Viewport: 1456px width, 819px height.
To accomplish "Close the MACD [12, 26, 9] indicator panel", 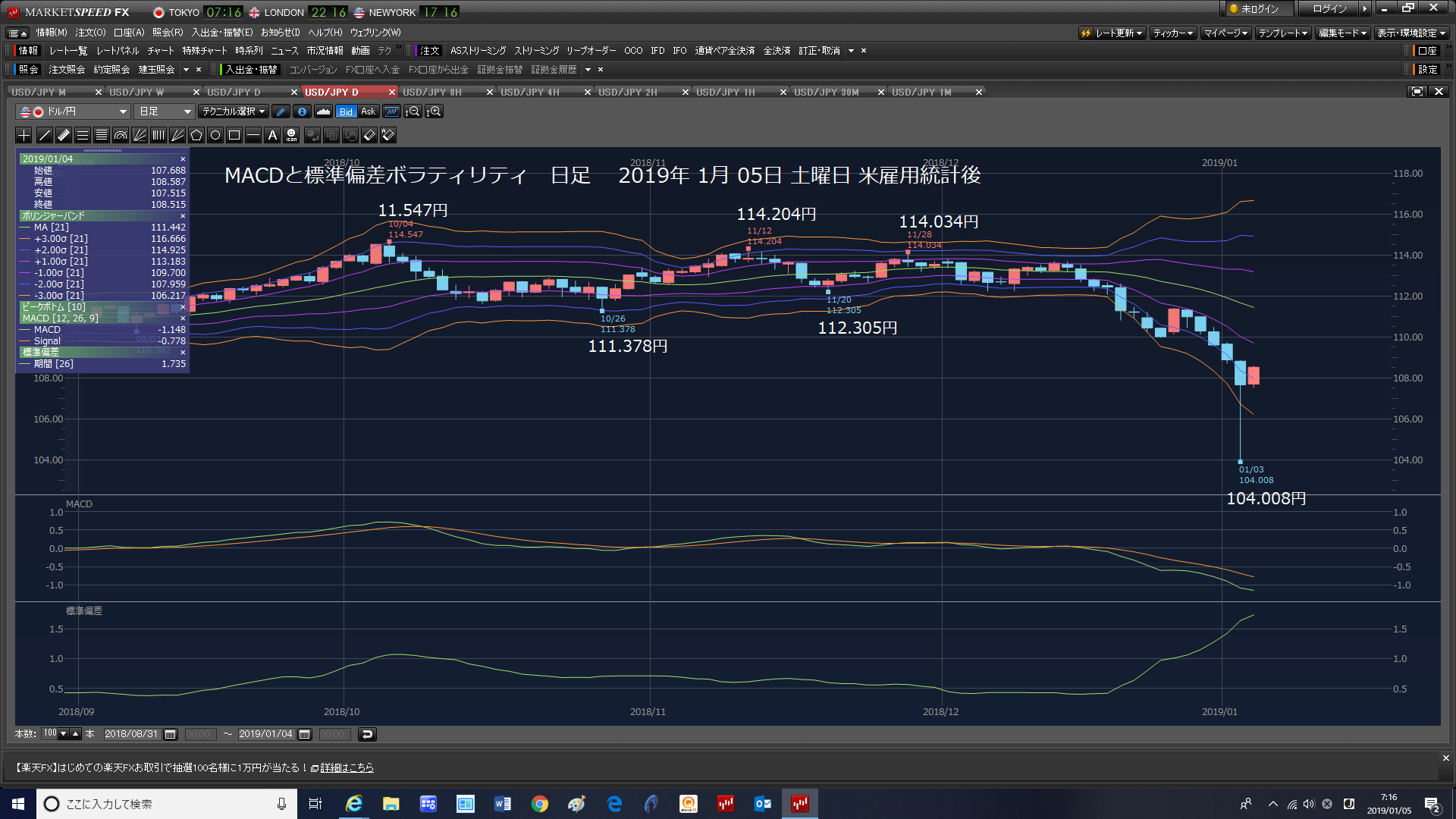I will [183, 318].
